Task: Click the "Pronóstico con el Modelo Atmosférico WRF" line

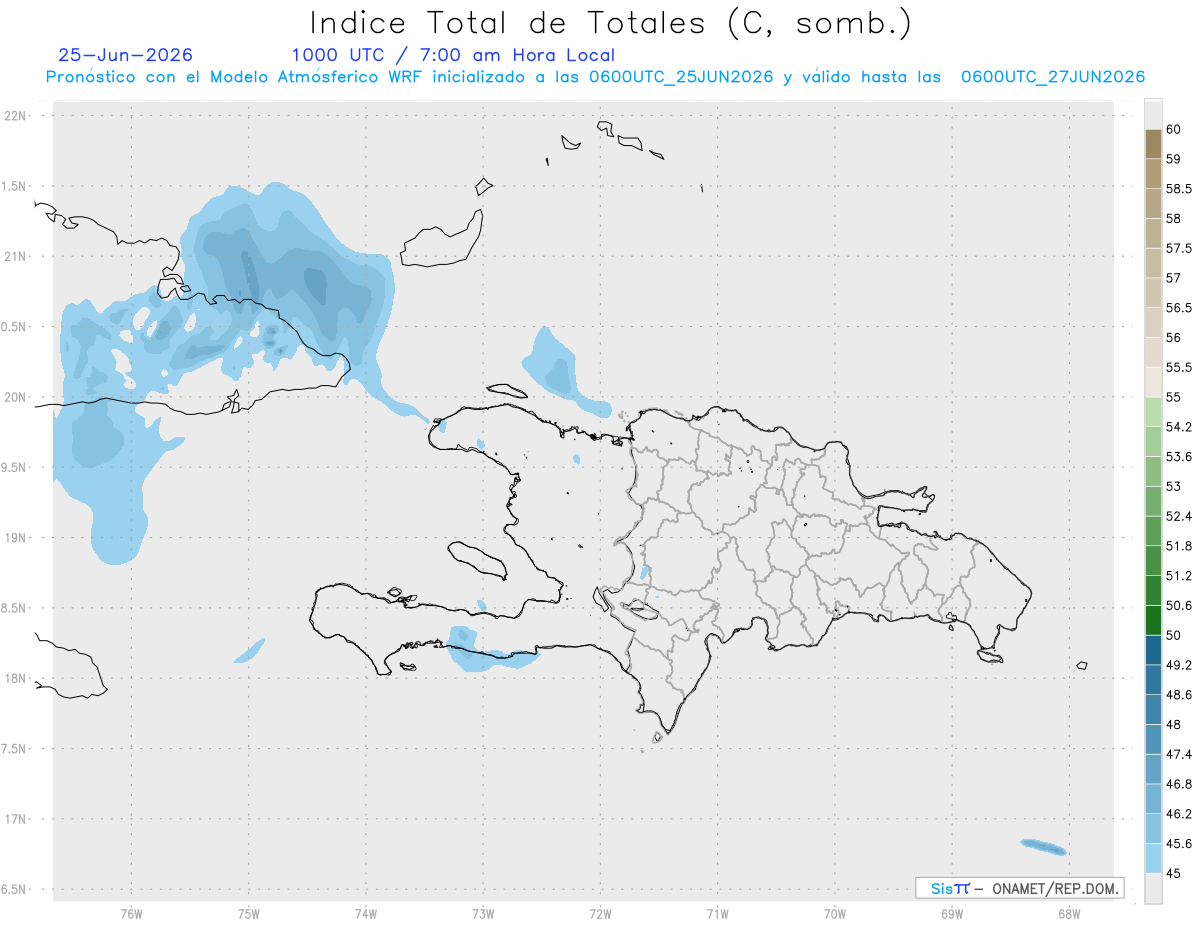Action: [x=595, y=77]
